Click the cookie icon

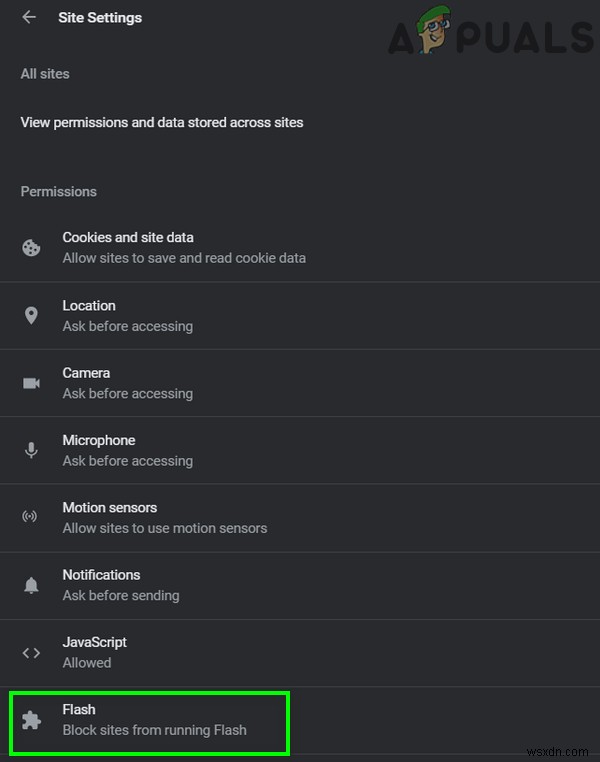point(31,248)
